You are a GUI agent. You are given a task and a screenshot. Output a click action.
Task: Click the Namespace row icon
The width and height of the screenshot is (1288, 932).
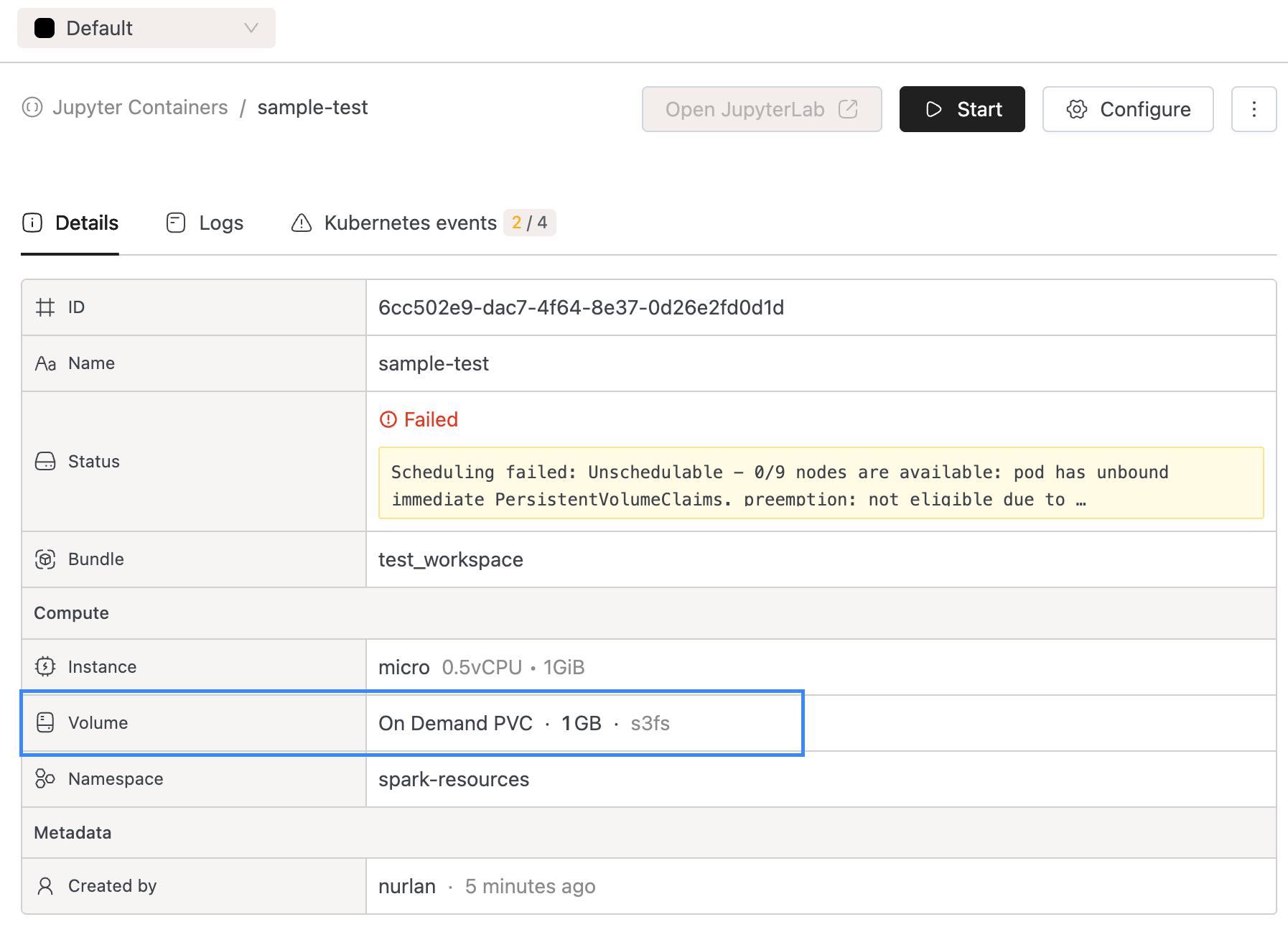tap(45, 779)
